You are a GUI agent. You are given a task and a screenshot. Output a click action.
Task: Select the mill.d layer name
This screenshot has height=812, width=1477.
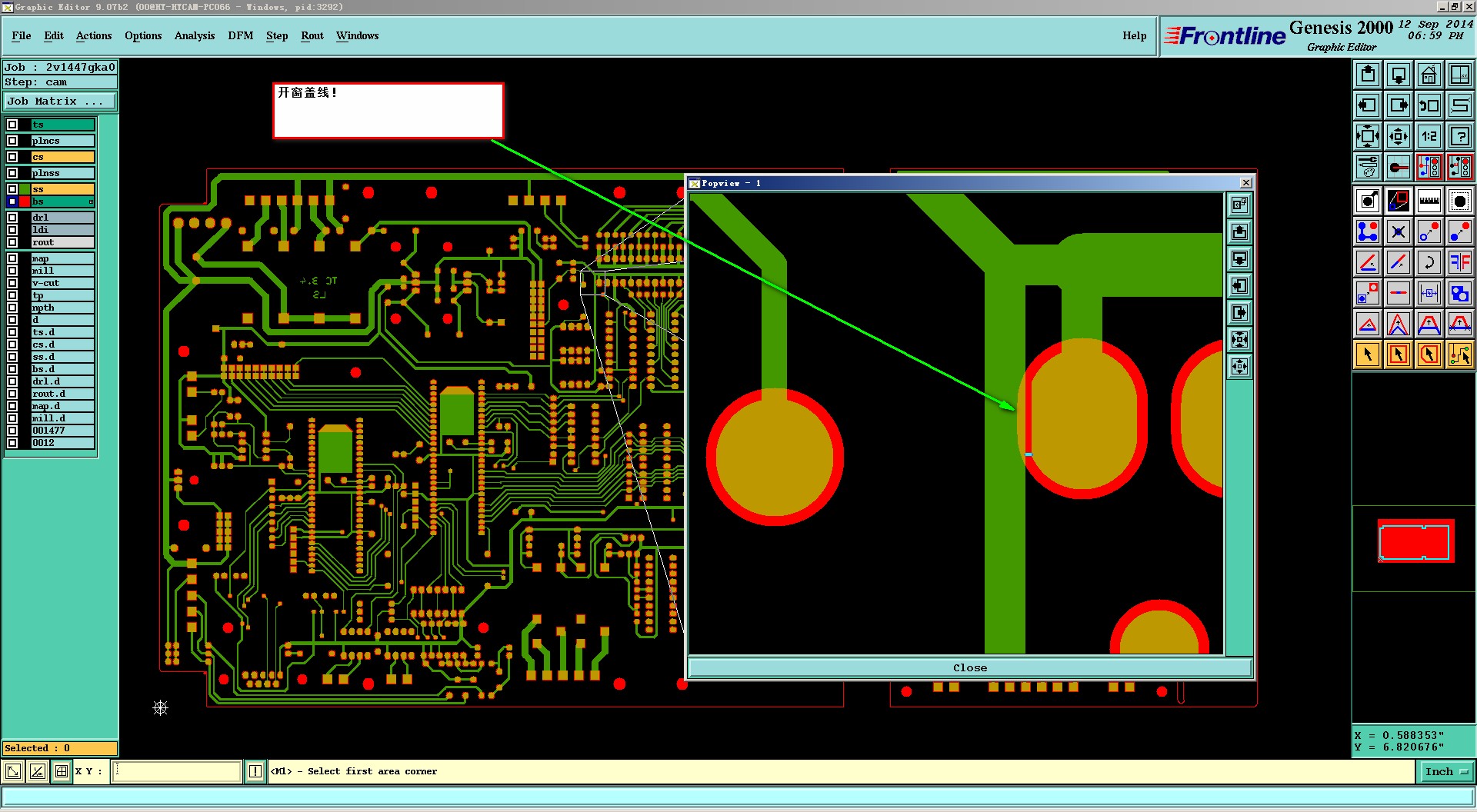point(62,418)
